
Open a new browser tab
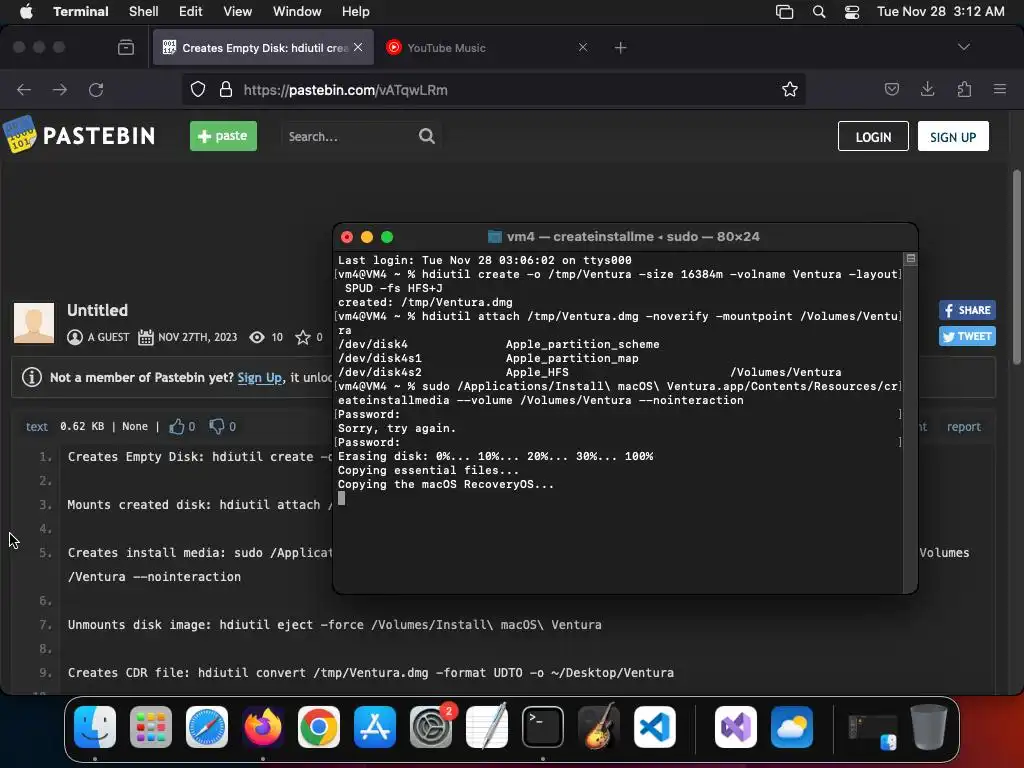620,48
